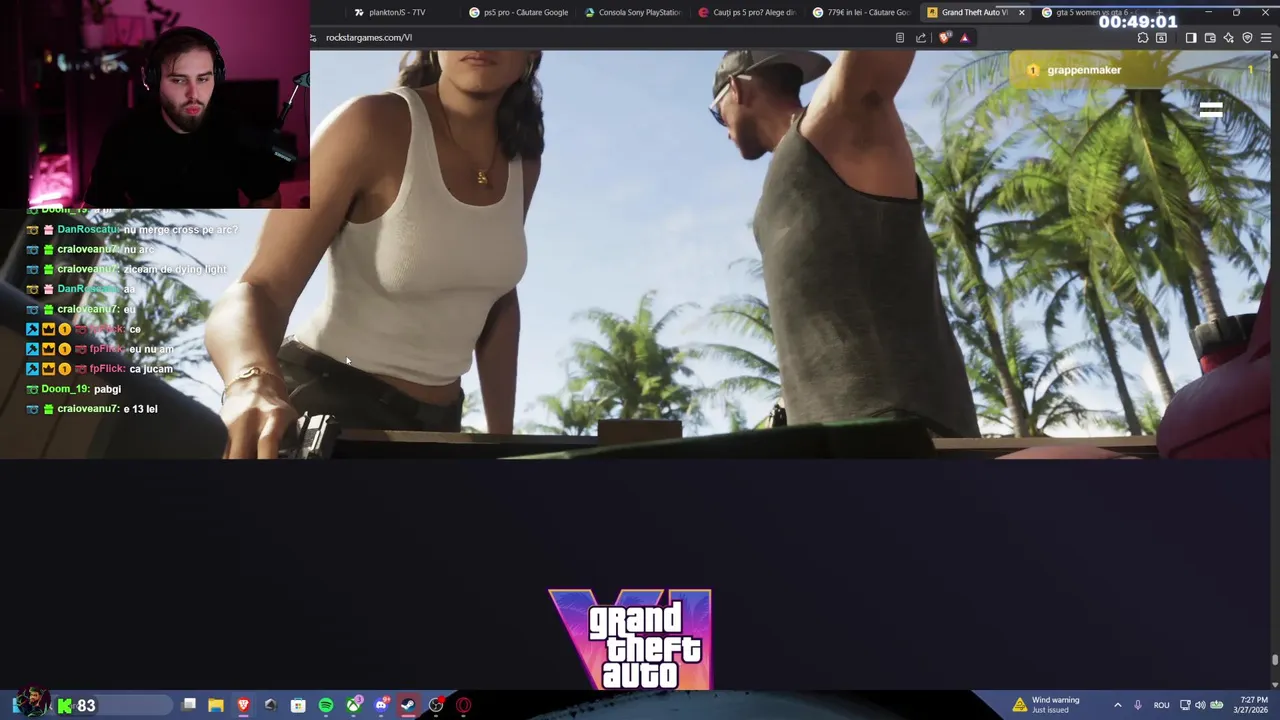Open the Xbox app in taskbar
1280x720 pixels.
(x=354, y=705)
